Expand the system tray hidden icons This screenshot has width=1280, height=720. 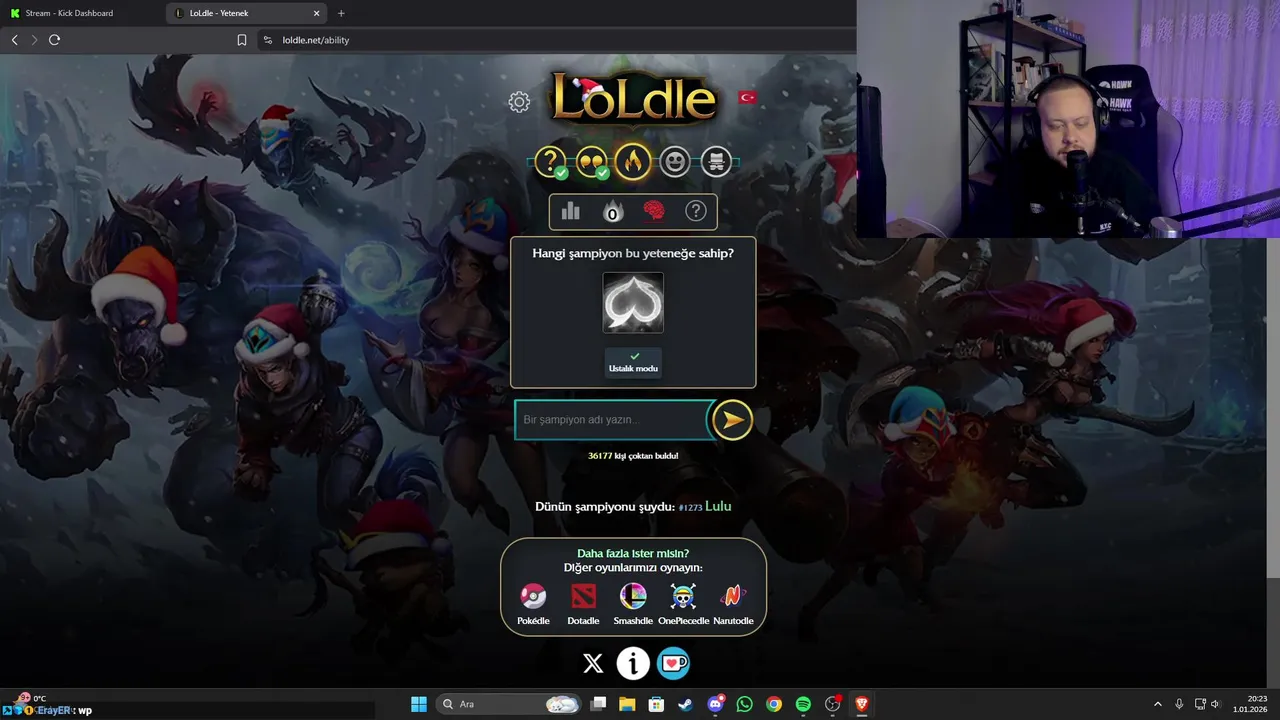1158,704
